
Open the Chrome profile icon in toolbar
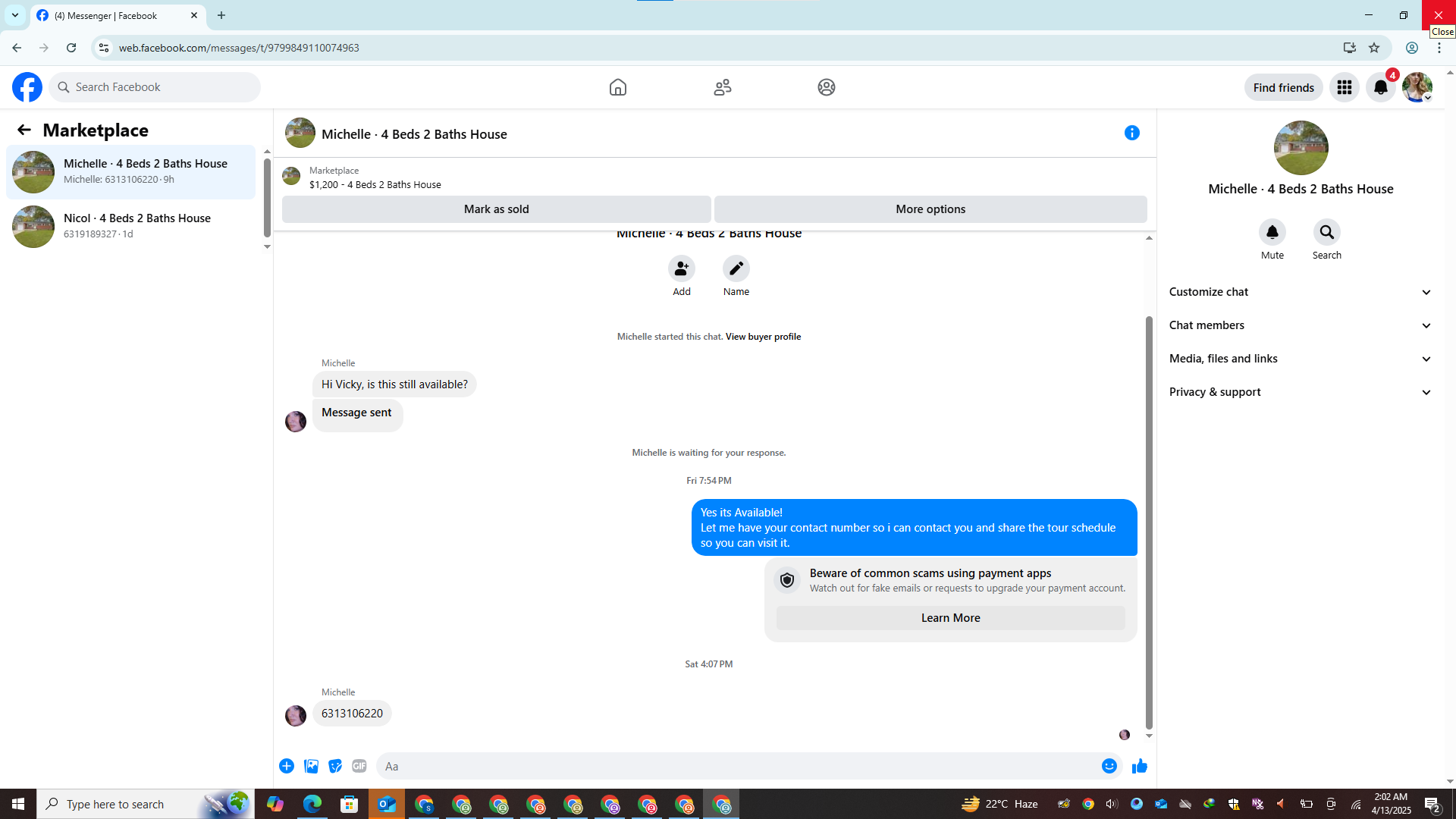click(x=1412, y=48)
